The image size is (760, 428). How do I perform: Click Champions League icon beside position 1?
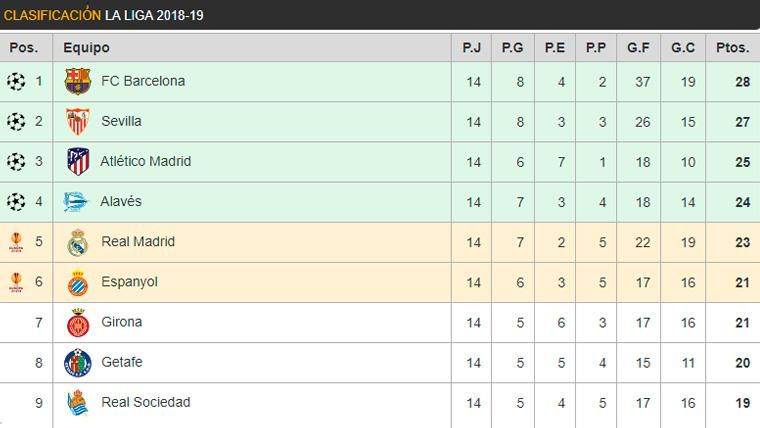[16, 82]
